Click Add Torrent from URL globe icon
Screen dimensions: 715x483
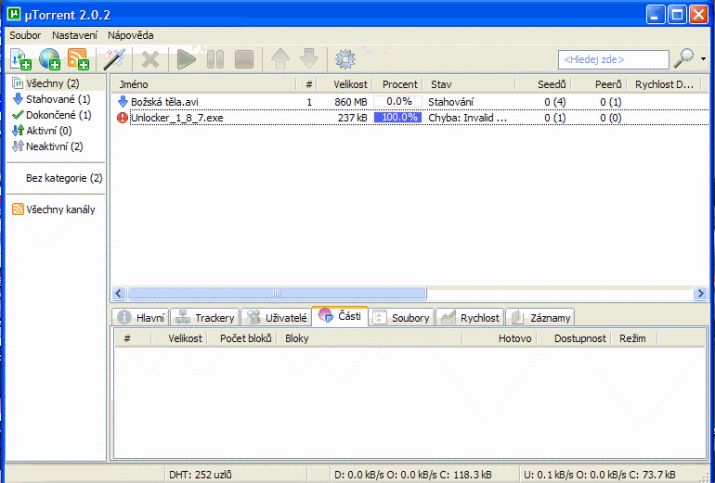pos(50,59)
